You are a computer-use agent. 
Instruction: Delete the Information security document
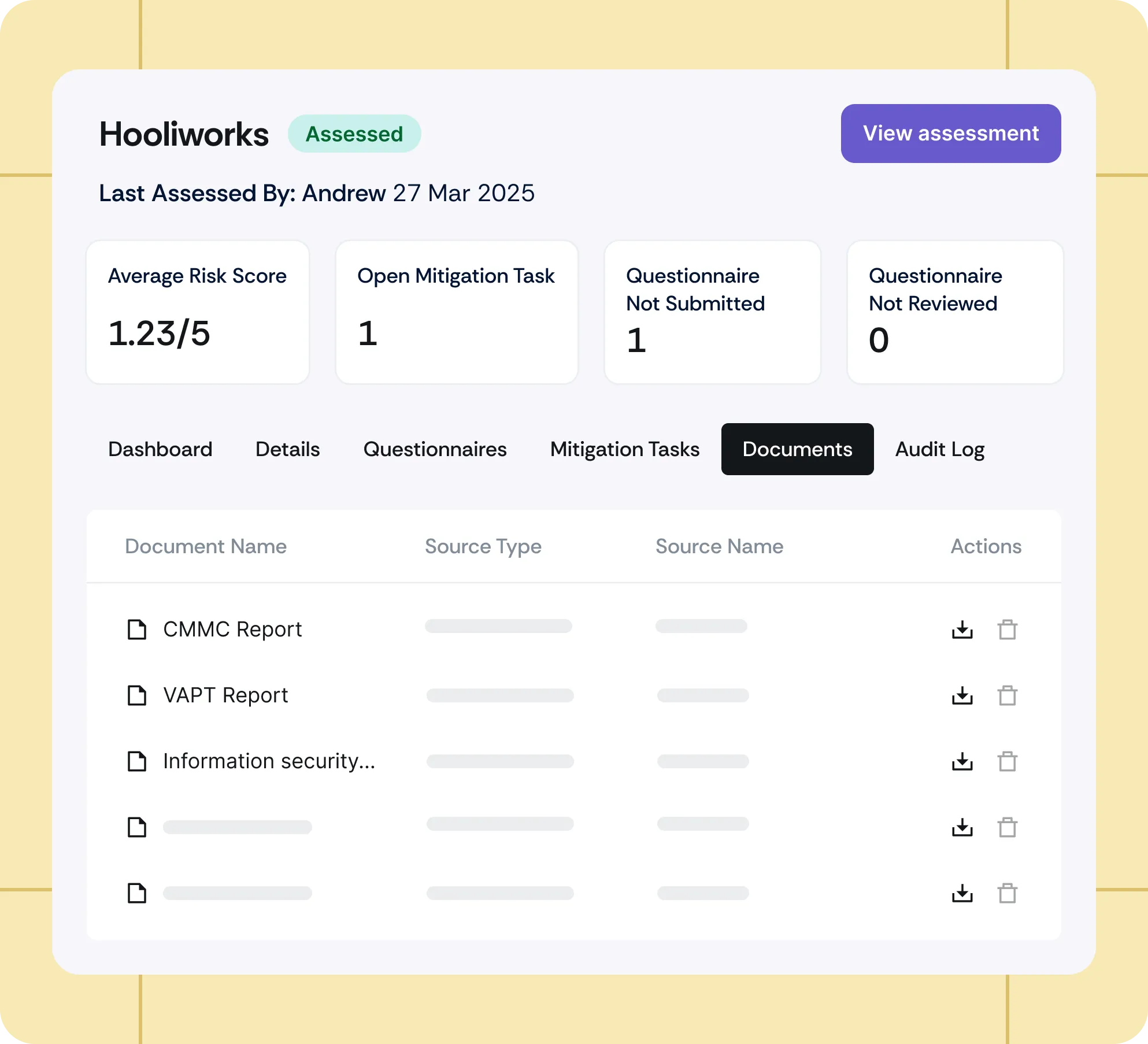[x=1007, y=761]
